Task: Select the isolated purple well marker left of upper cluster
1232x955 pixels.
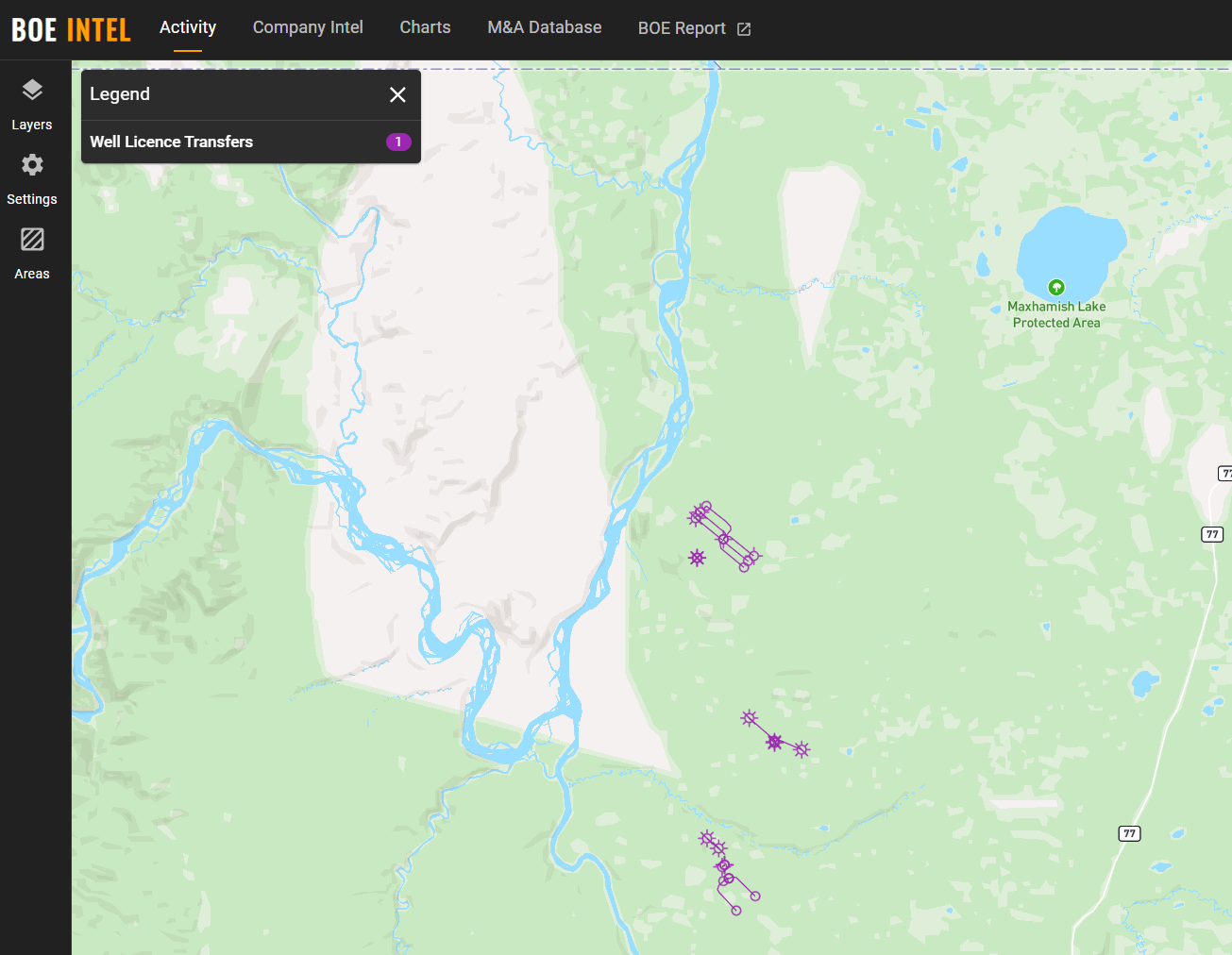Action: point(697,558)
